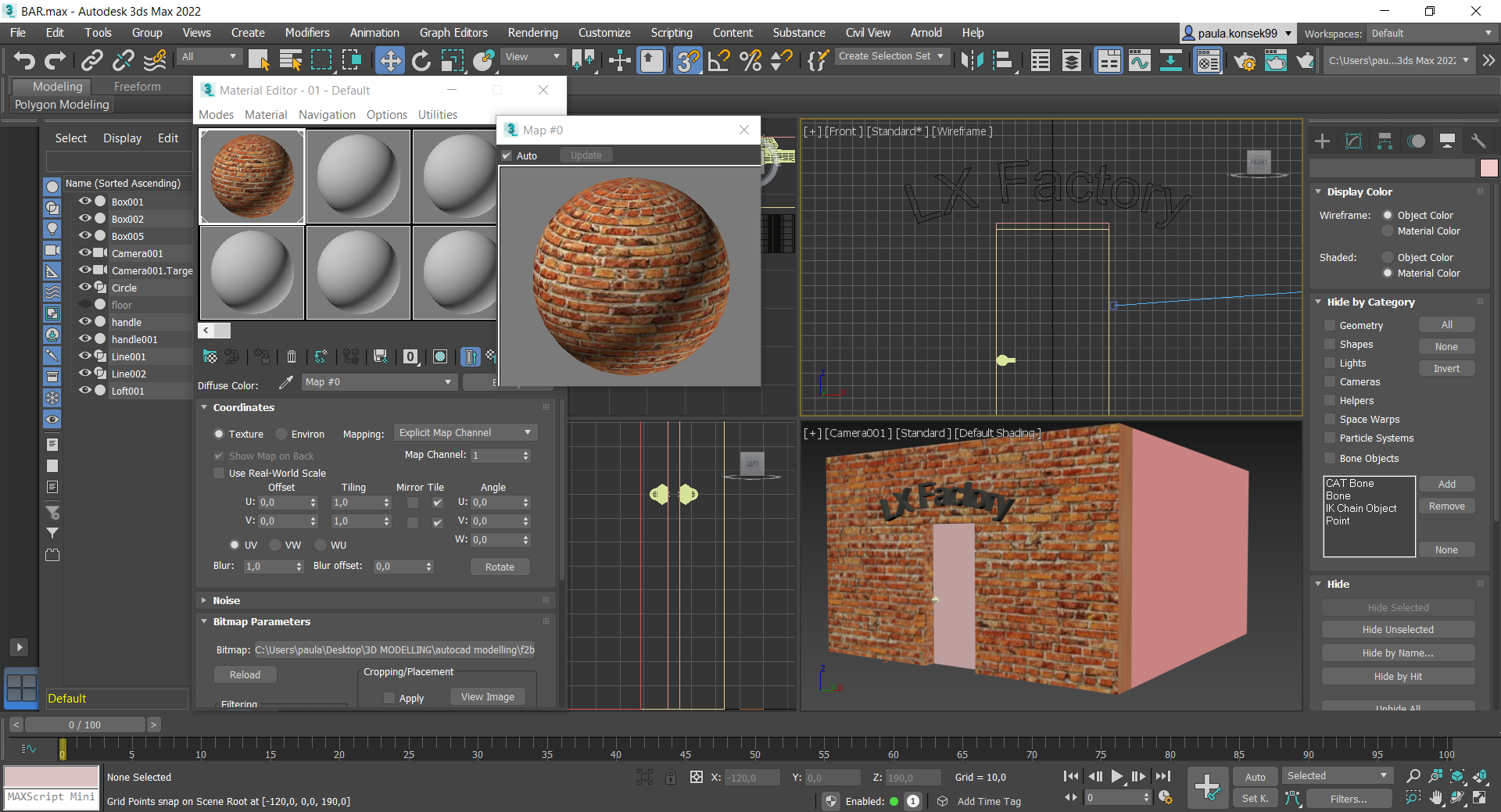1501x812 pixels.
Task: Open Material Editor Navigation menu
Action: click(327, 114)
